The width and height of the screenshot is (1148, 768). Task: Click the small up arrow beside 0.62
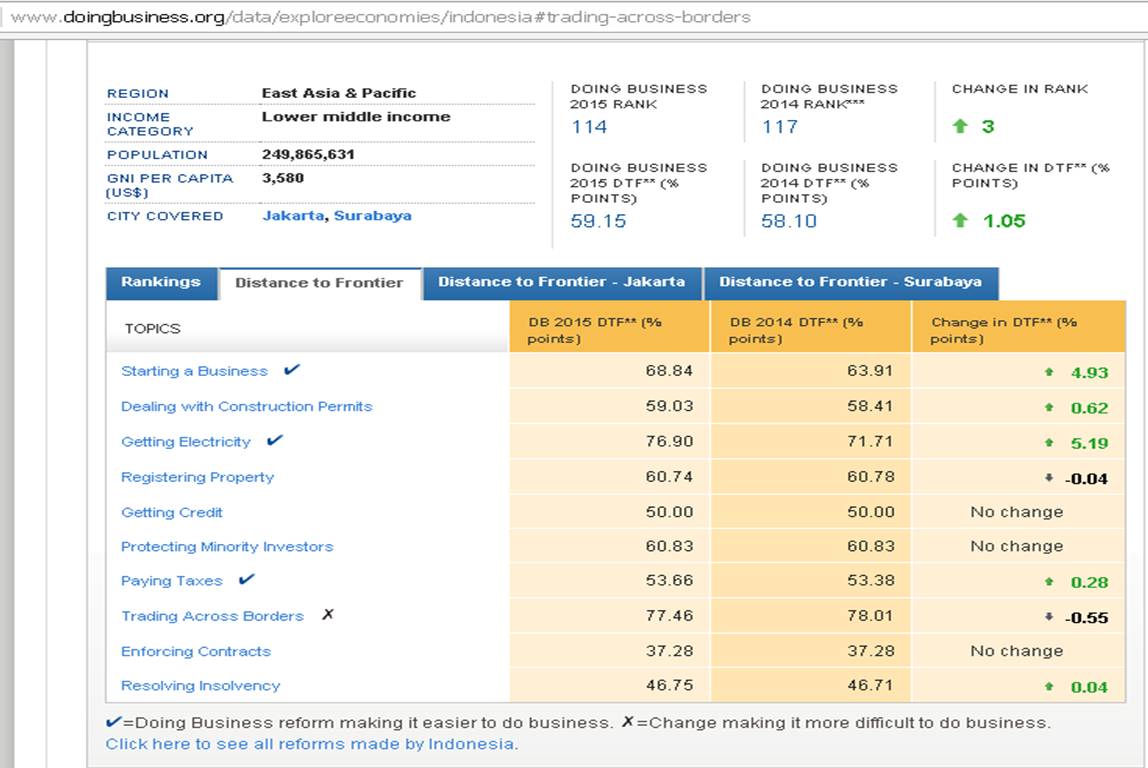1049,408
